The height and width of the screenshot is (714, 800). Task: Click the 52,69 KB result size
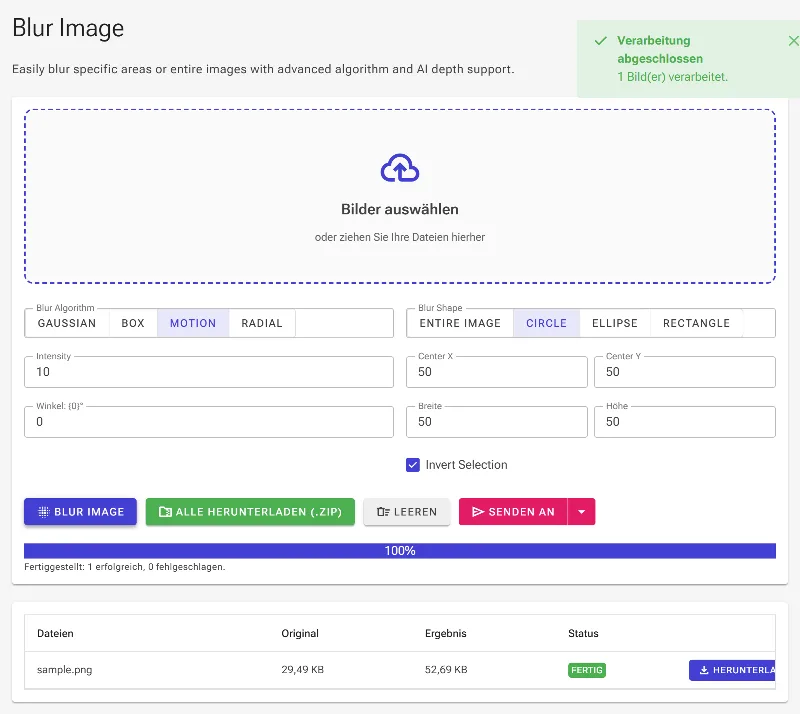click(x=446, y=670)
